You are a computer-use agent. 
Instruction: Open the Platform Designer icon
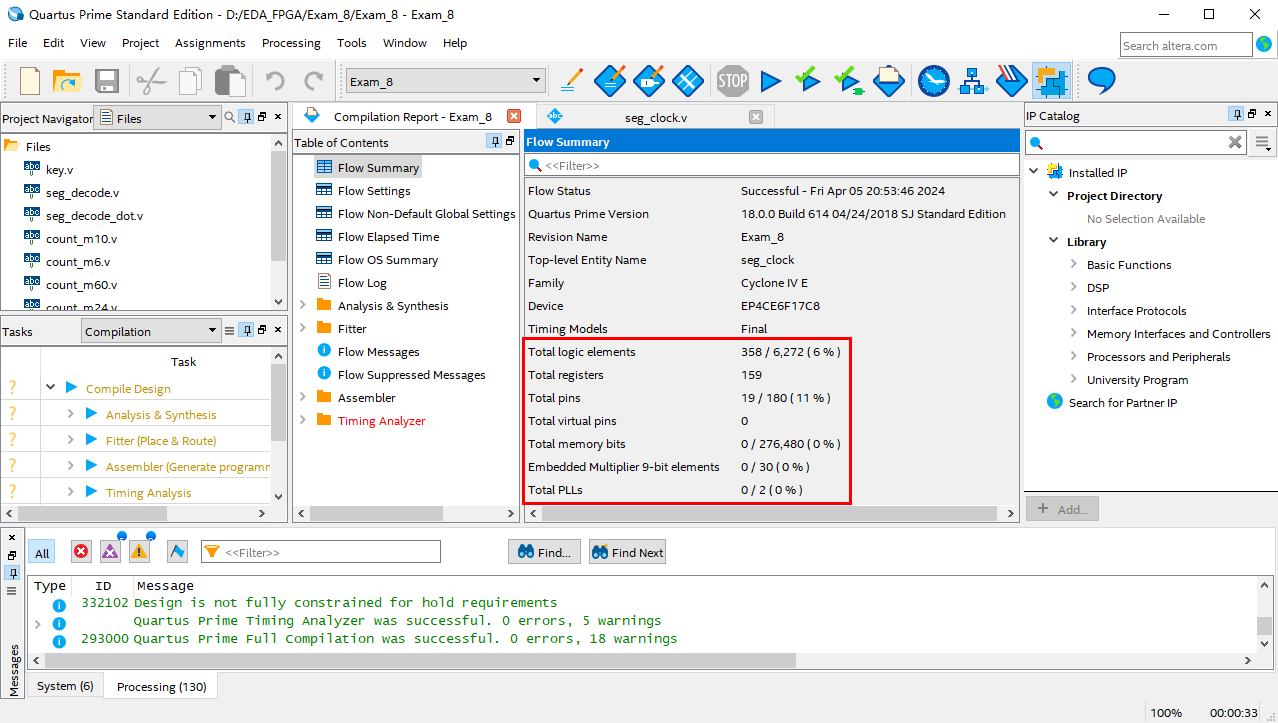coord(1051,80)
